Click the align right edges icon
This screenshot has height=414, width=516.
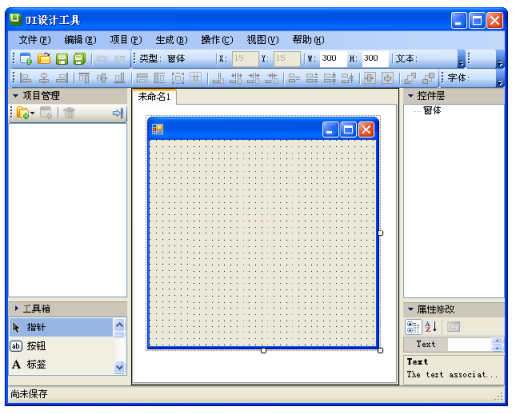[x=62, y=78]
